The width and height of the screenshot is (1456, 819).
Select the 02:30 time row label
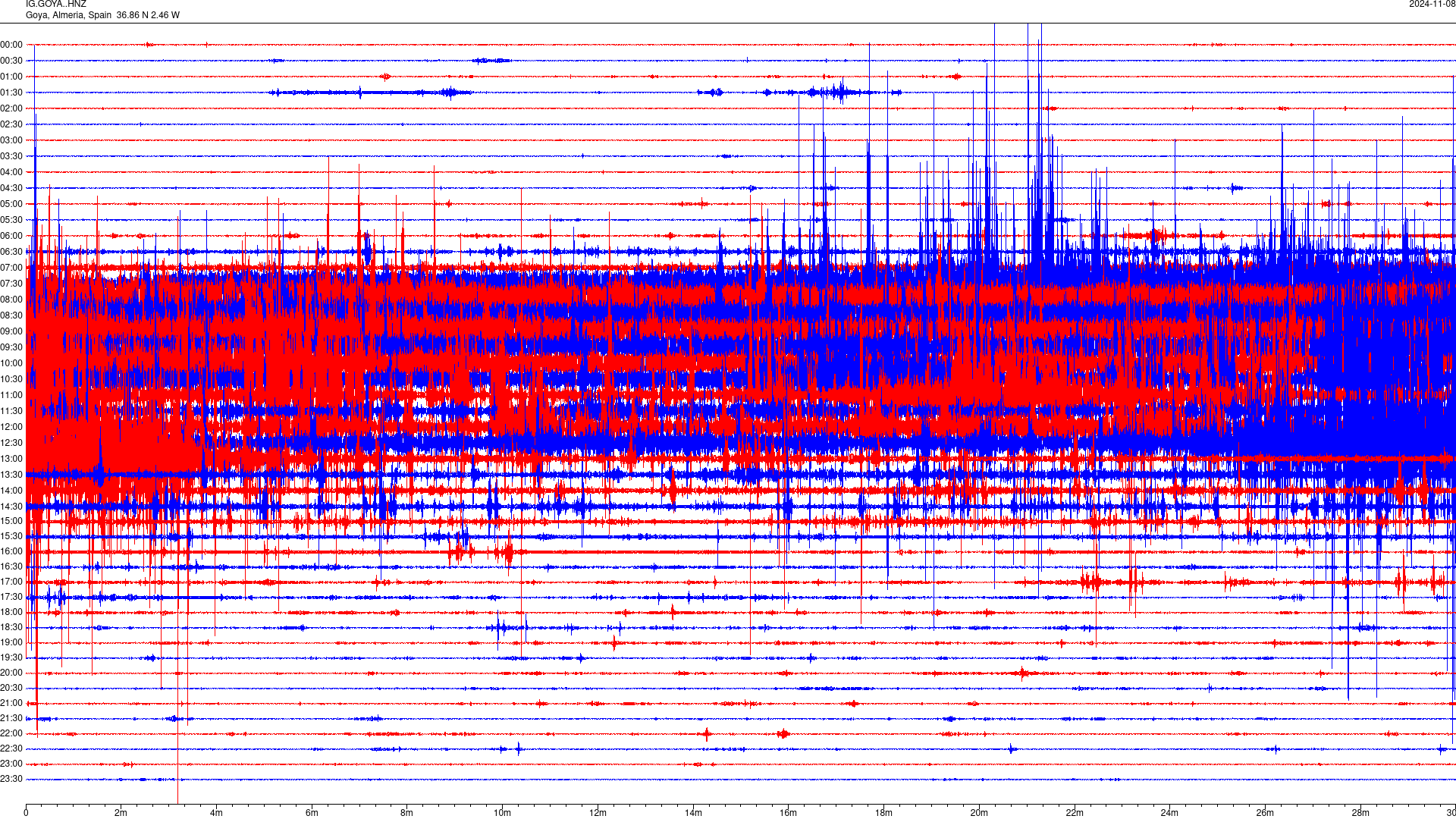pyautogui.click(x=11, y=124)
